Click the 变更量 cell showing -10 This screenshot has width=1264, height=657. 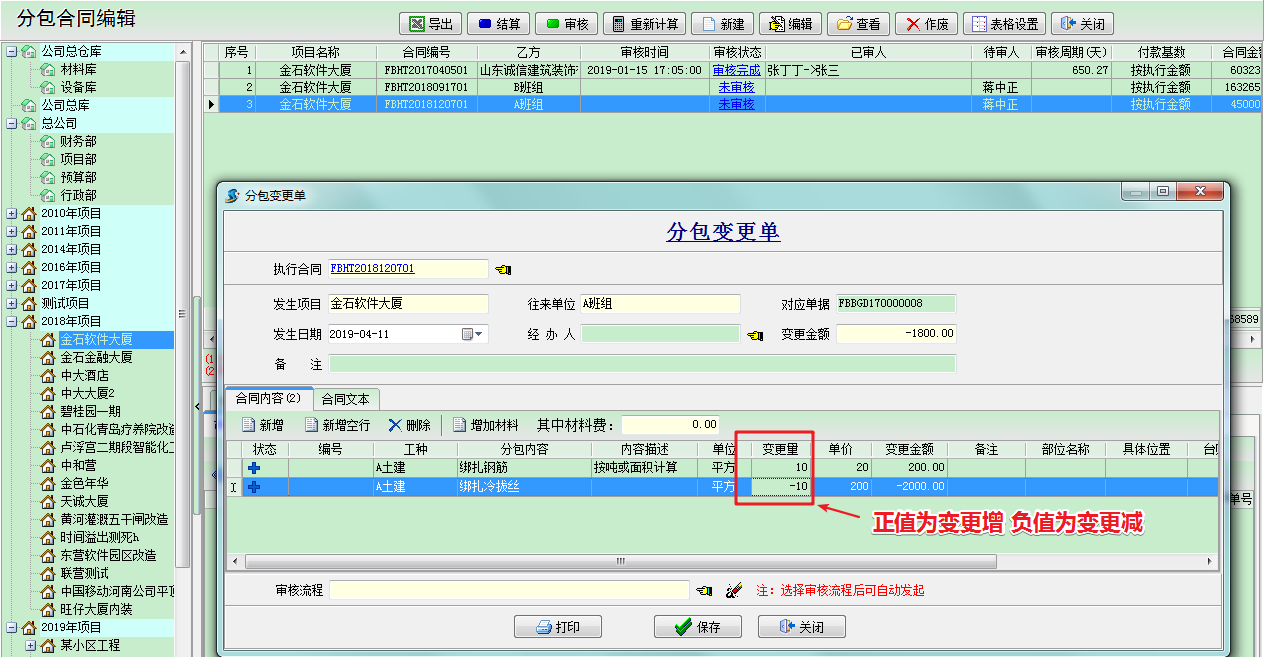click(780, 486)
